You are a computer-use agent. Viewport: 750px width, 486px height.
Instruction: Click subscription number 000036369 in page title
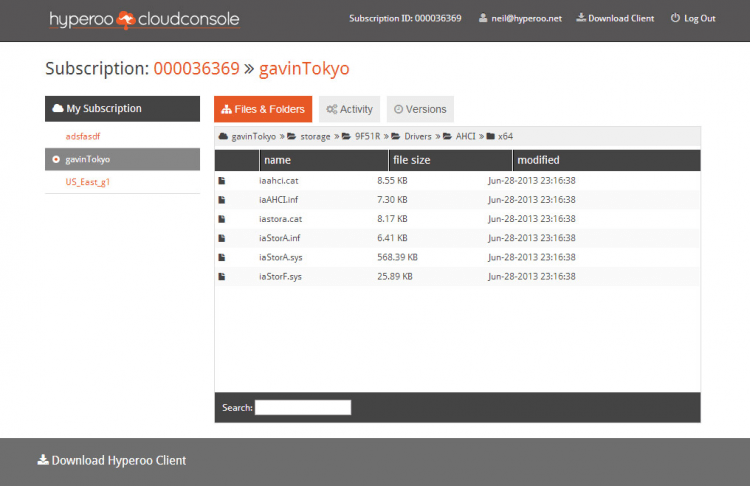pos(196,68)
